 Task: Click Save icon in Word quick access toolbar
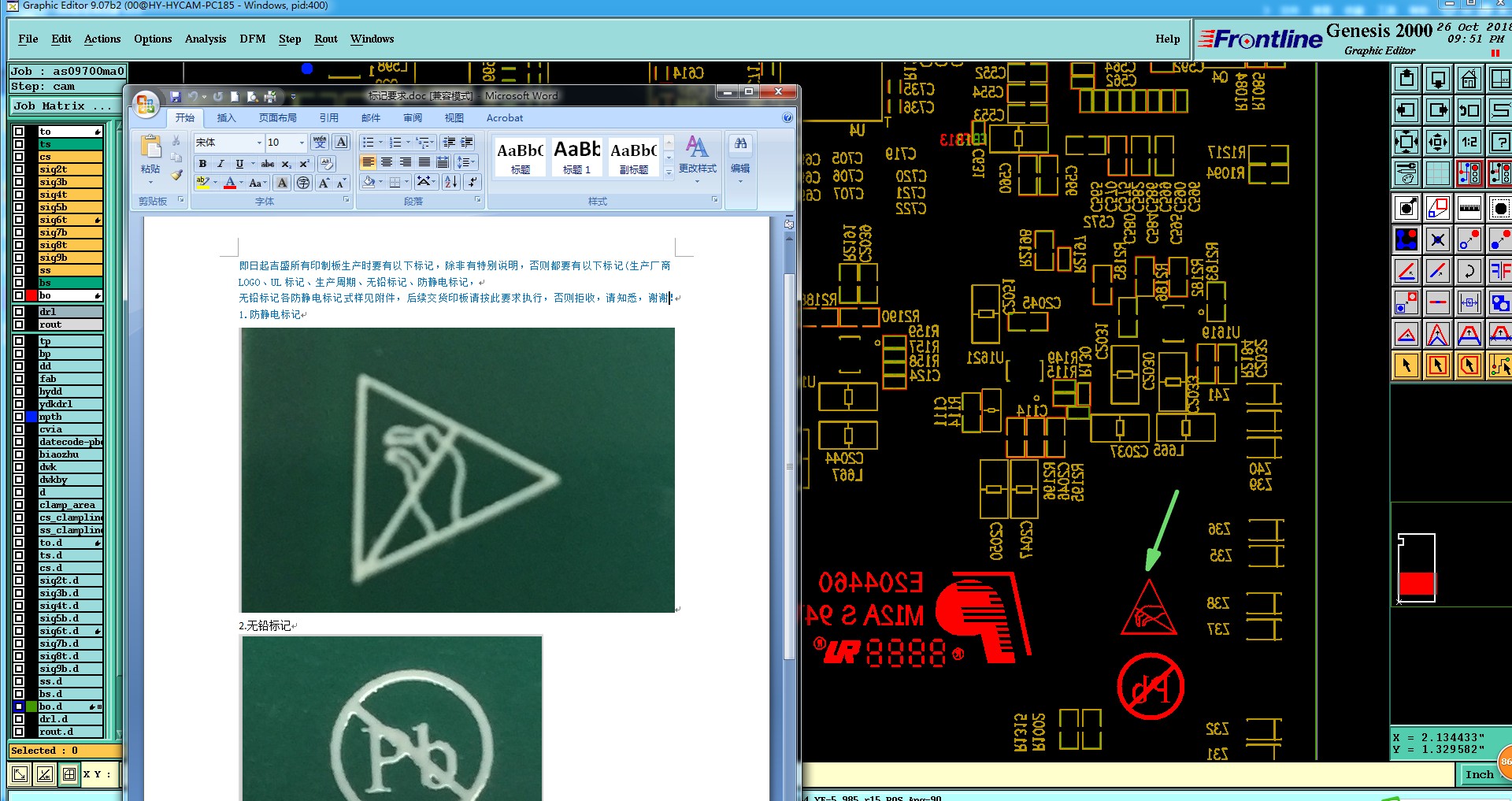coord(176,97)
